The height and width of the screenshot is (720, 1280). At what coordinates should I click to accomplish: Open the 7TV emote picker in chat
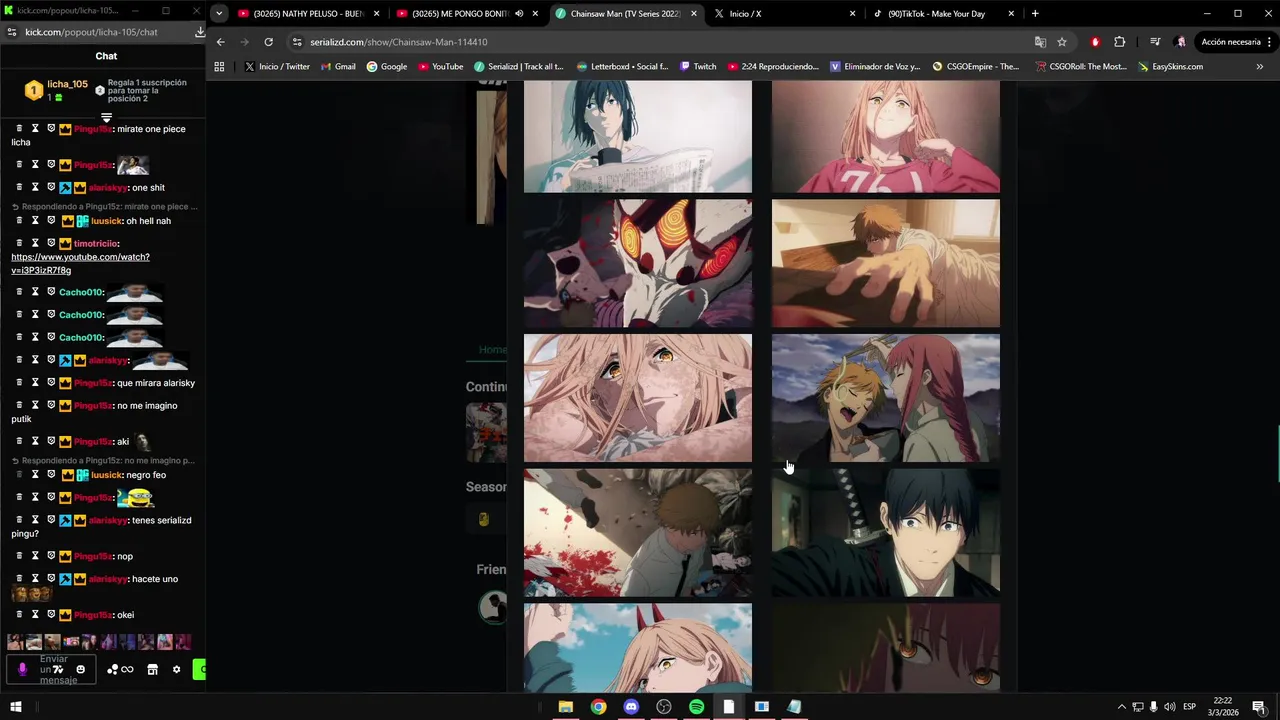[x=58, y=669]
